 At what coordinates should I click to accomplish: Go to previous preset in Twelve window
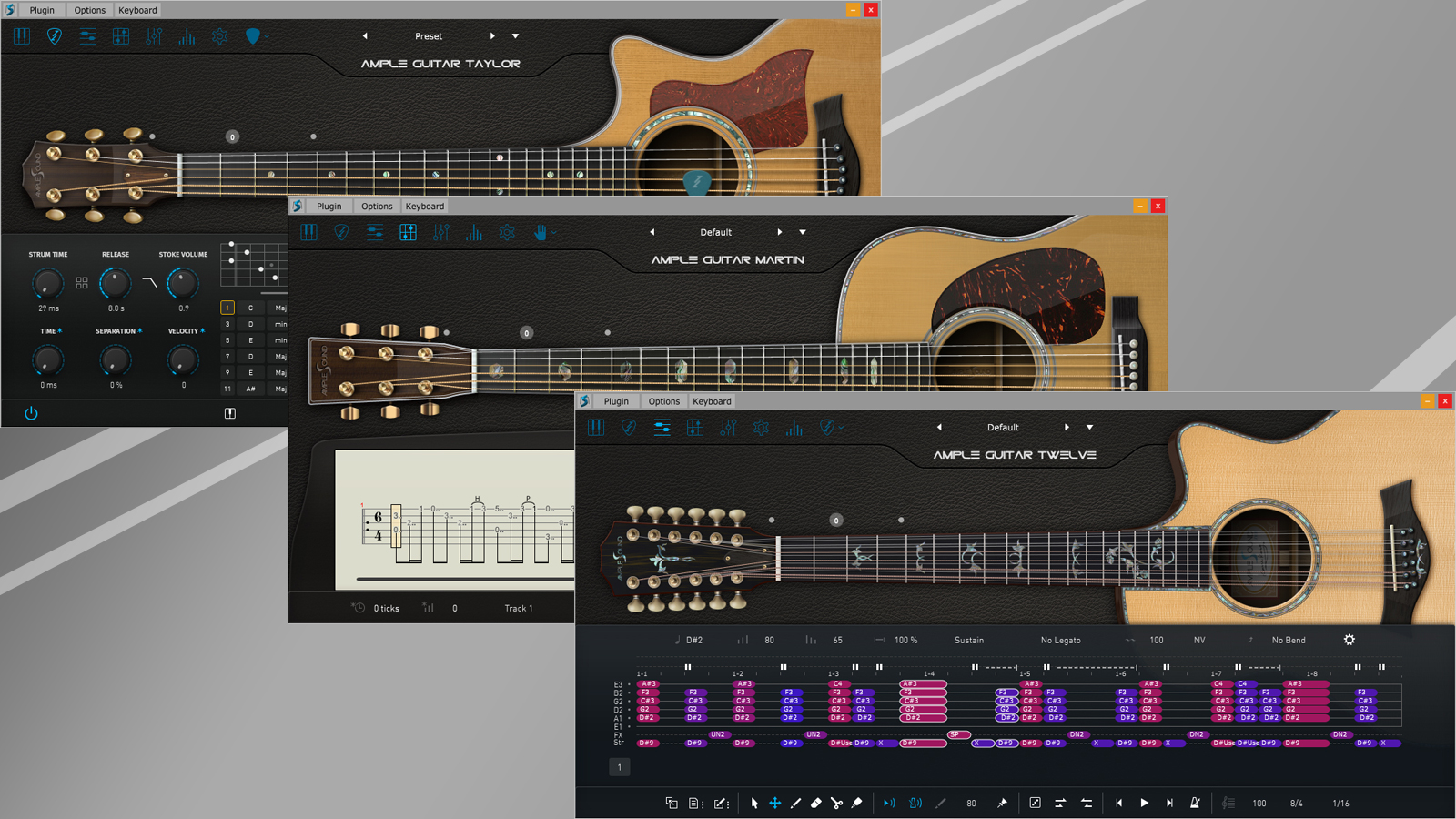939,427
